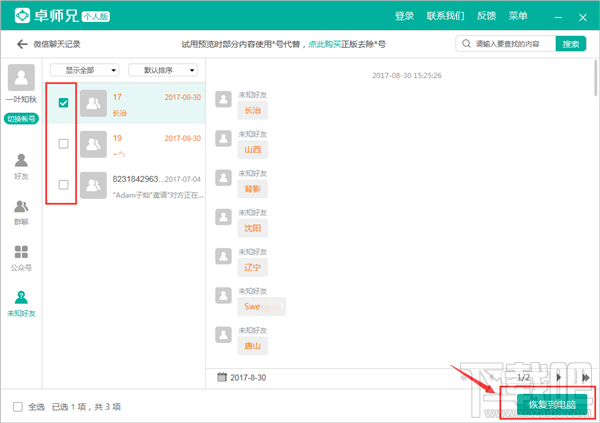Image resolution: width=600 pixels, height=423 pixels.
Task: Click the 点此购买 purchase link
Action: pos(324,44)
